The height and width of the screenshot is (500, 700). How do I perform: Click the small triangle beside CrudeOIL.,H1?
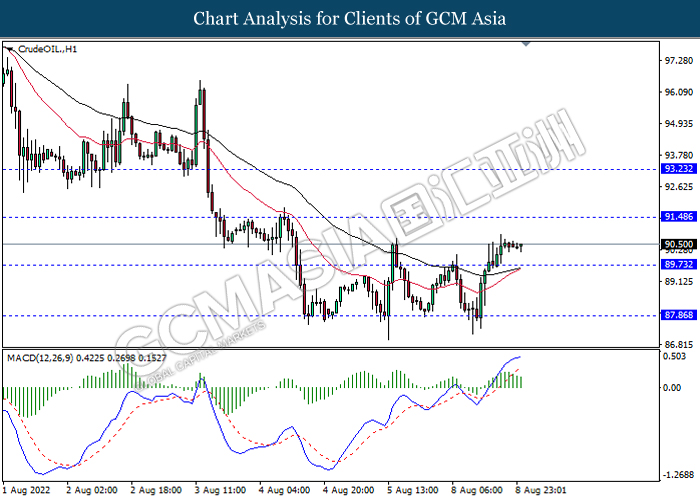pyautogui.click(x=9, y=49)
